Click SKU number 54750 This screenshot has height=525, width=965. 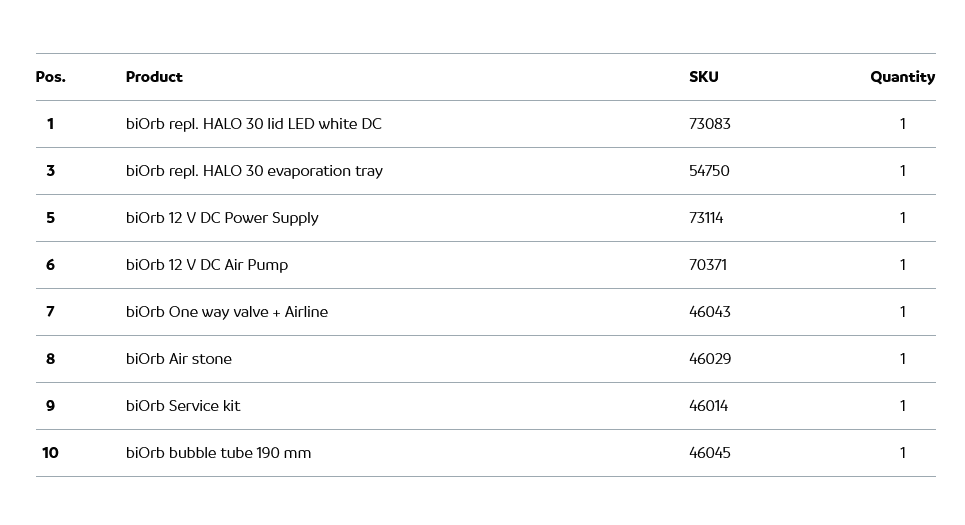pos(709,171)
